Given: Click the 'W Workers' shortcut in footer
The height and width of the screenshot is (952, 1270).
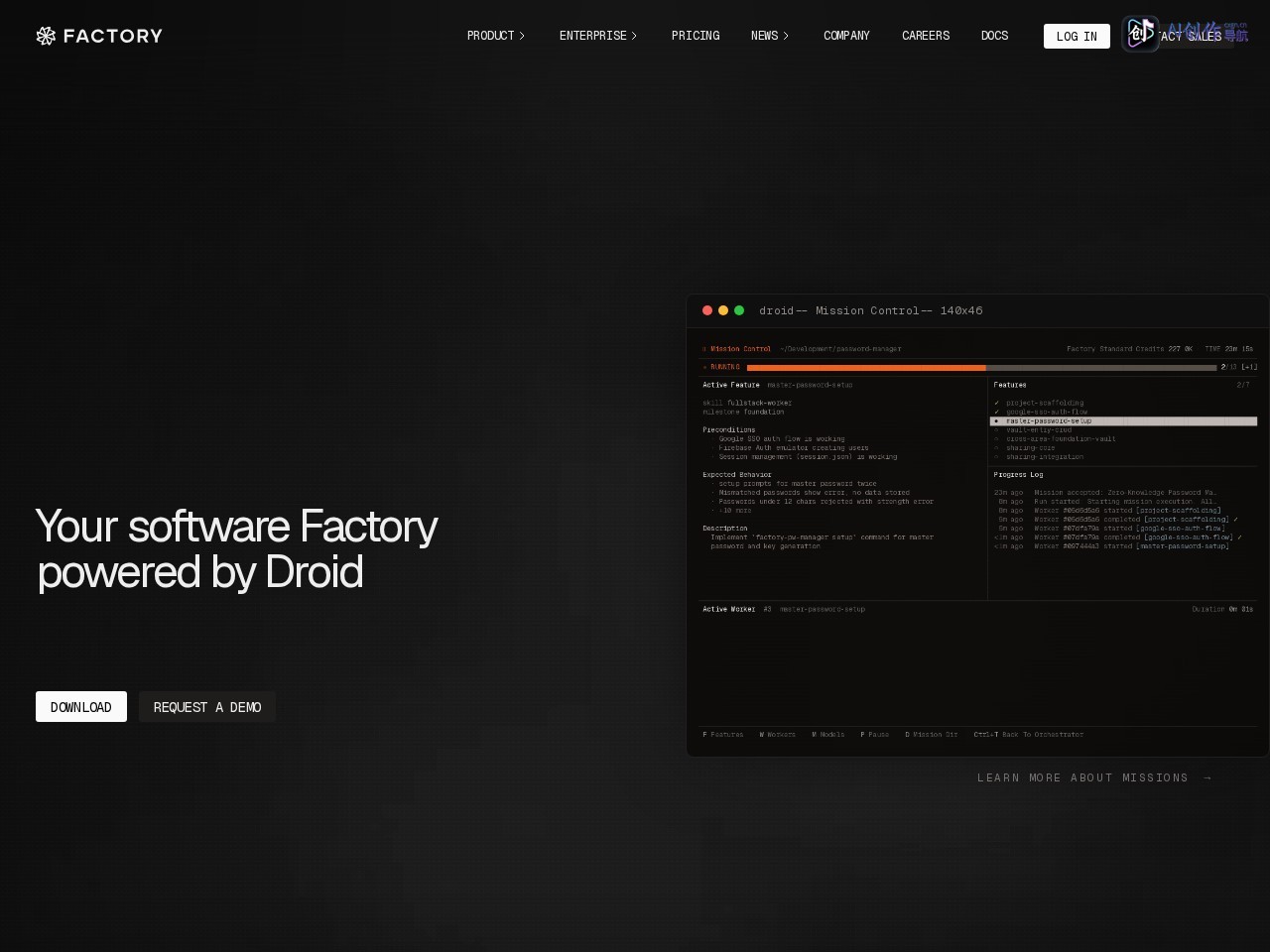Looking at the screenshot, I should click(778, 735).
